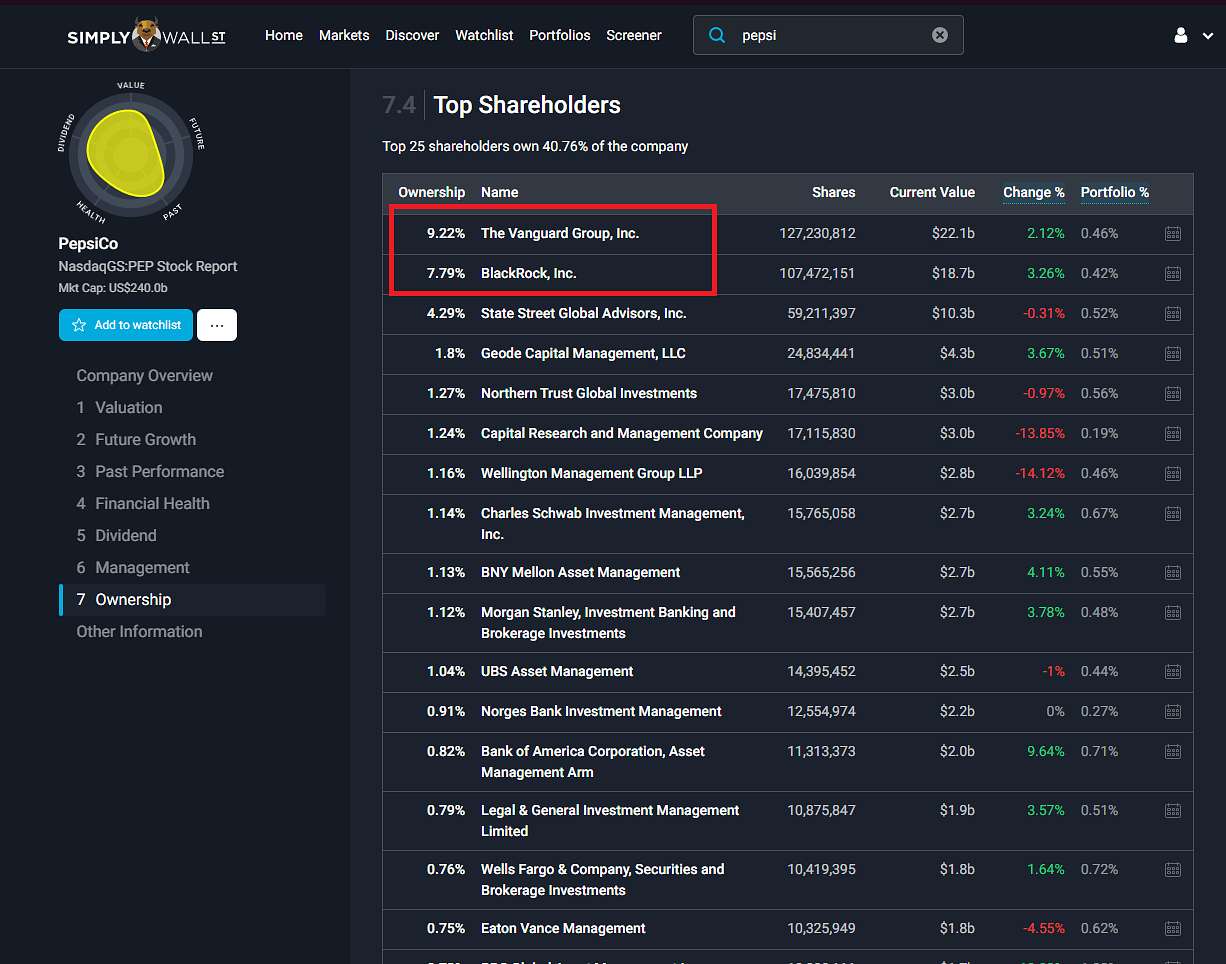This screenshot has width=1226, height=964.
Task: Open the Watchlist page
Action: pos(484,35)
